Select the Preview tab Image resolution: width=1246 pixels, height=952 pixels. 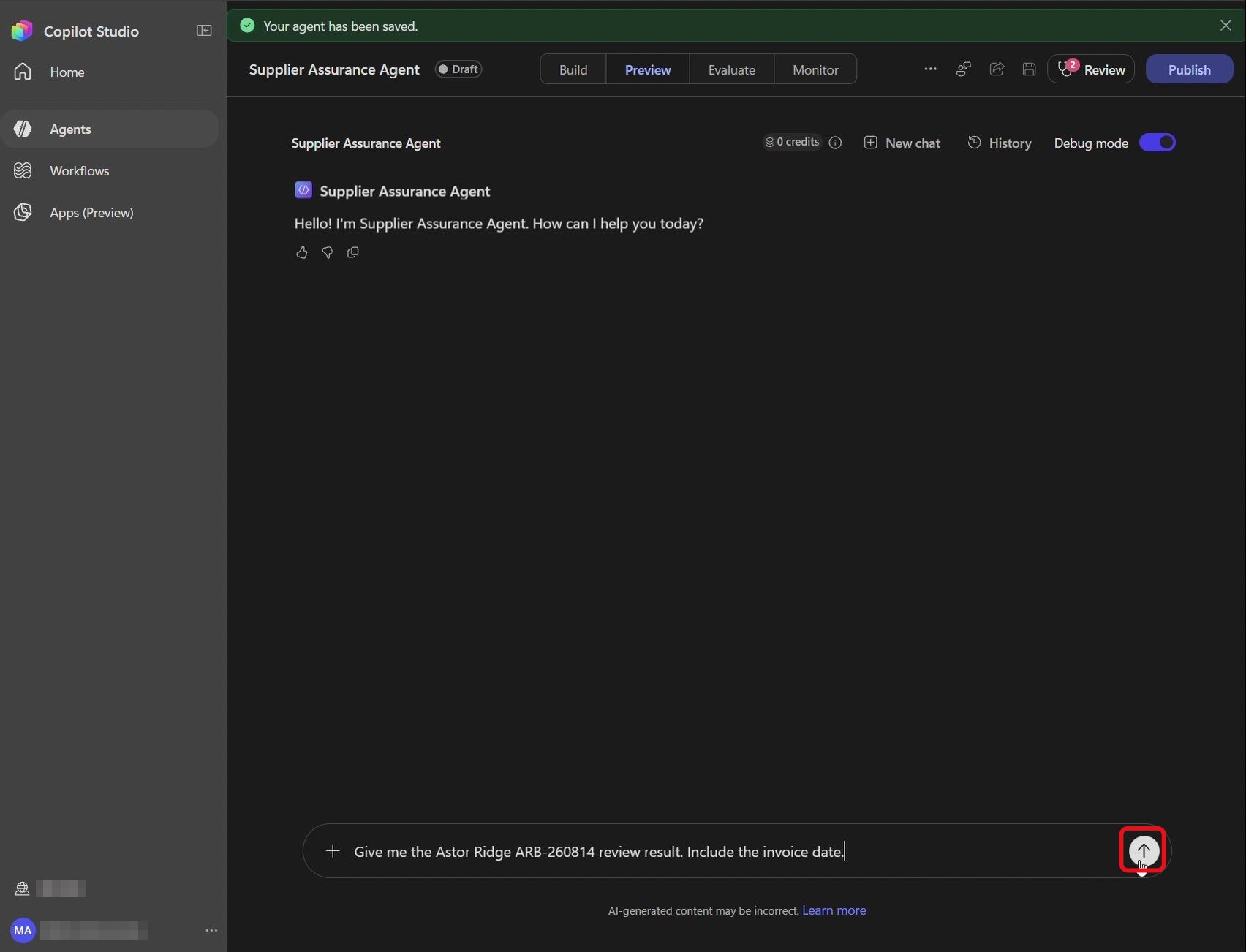[648, 69]
